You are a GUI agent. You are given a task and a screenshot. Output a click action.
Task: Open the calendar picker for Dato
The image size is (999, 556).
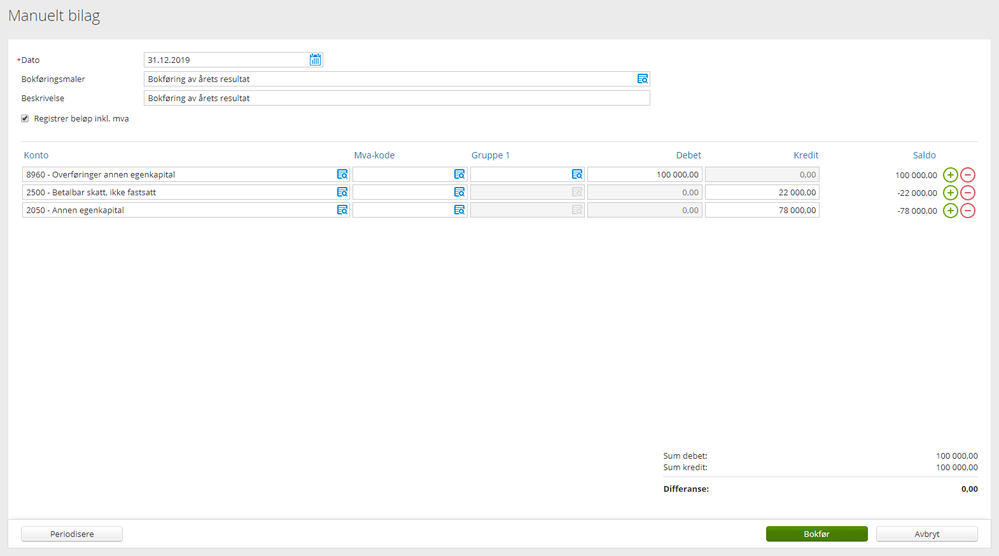click(315, 60)
